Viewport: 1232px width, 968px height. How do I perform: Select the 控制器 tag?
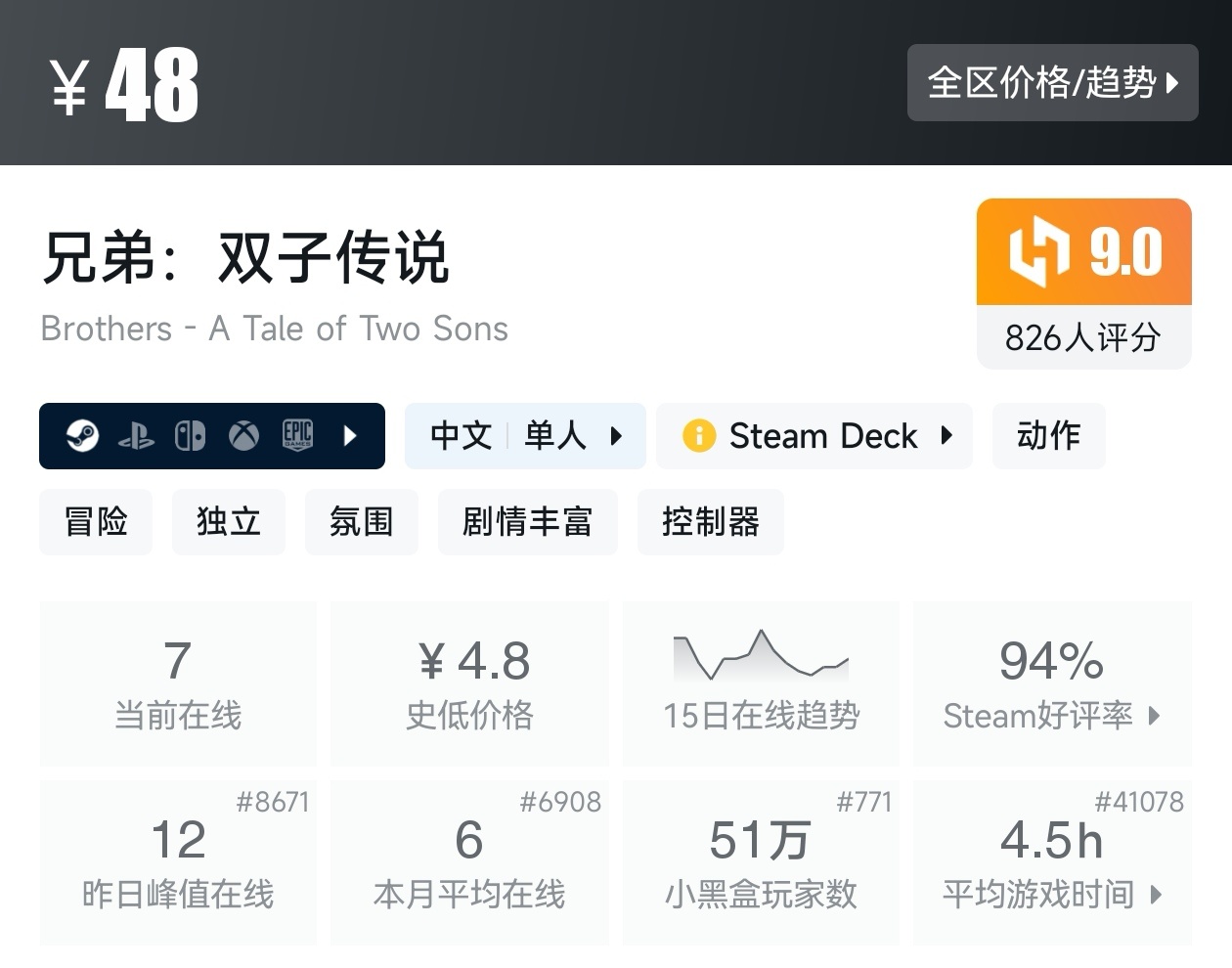(x=710, y=522)
